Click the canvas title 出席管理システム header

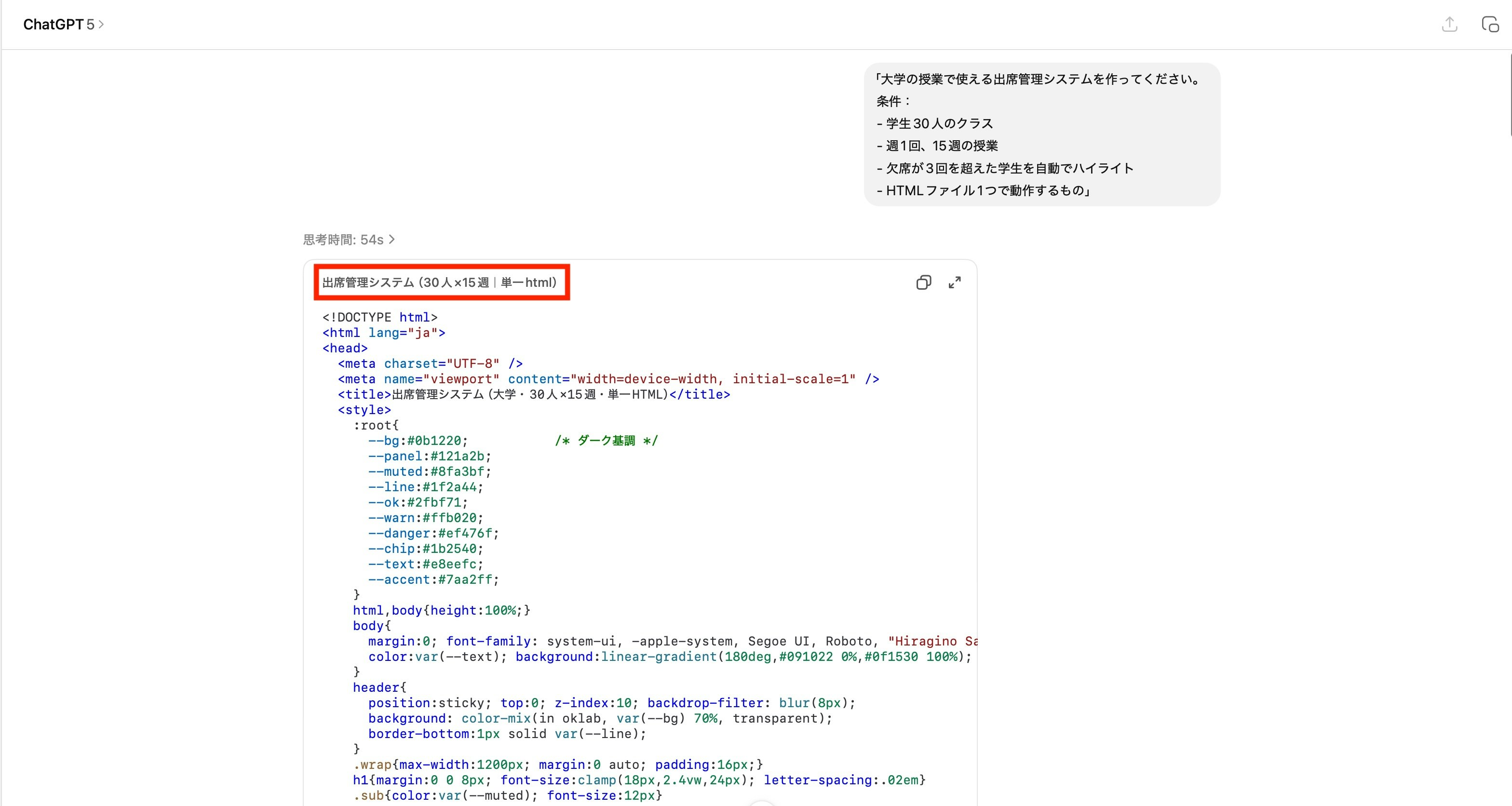(x=439, y=282)
